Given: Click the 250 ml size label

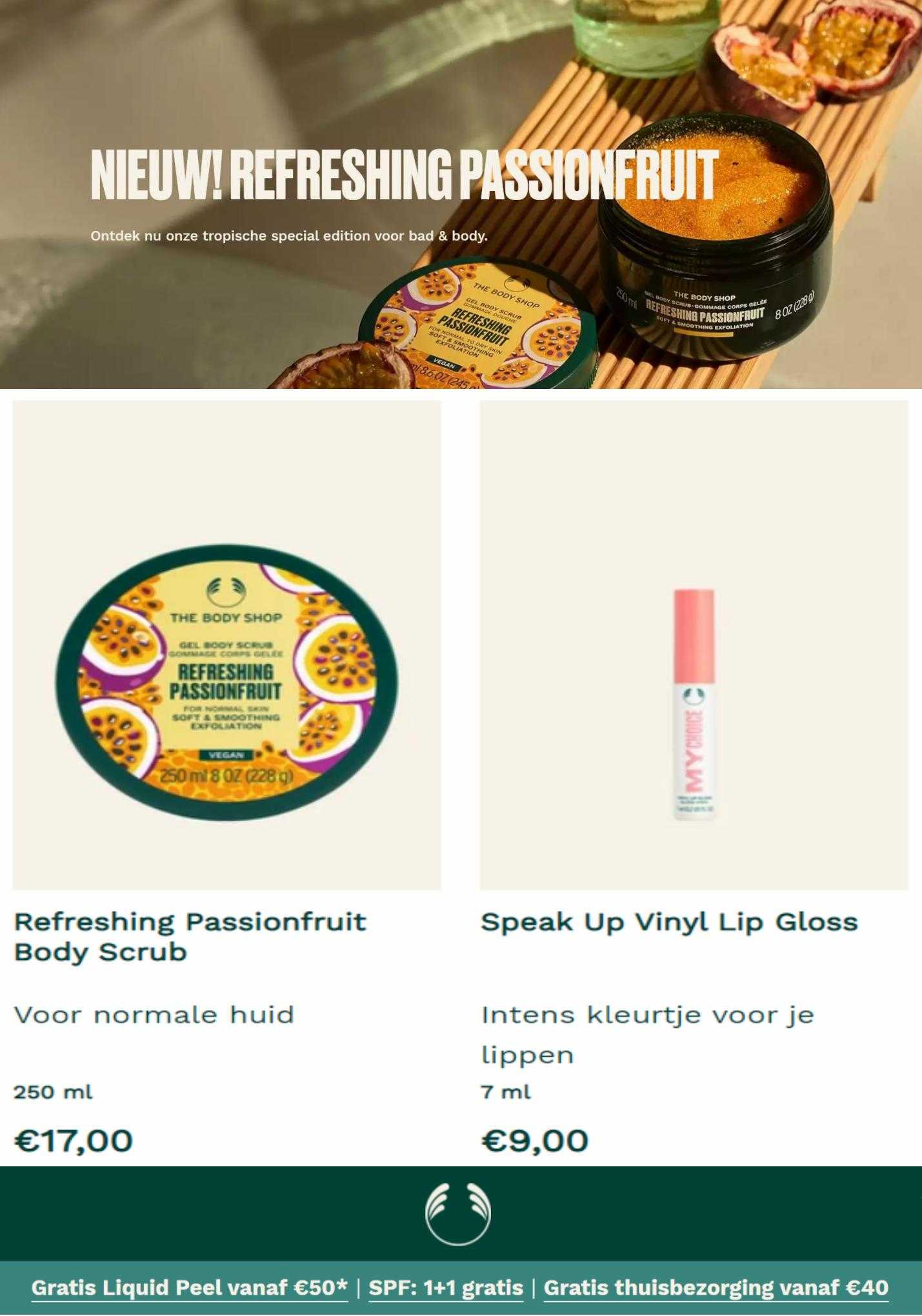Looking at the screenshot, I should coord(53,1092).
